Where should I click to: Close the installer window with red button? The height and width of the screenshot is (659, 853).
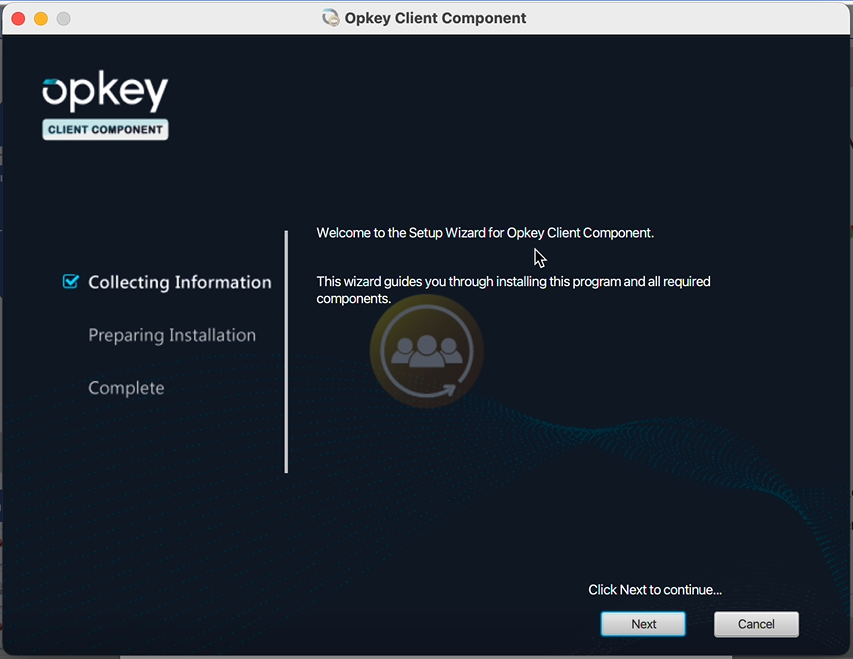(18, 19)
